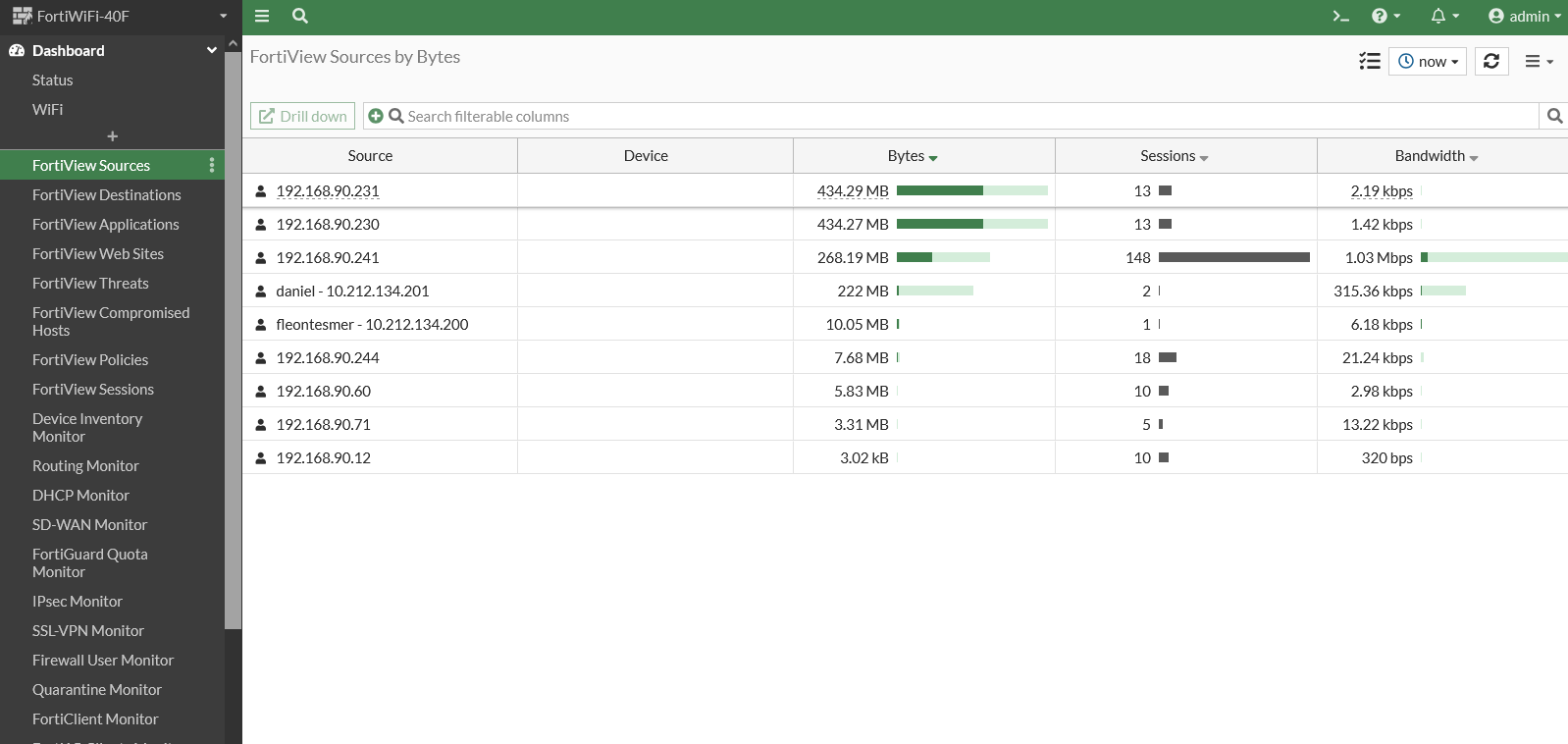Image resolution: width=1568 pixels, height=744 pixels.
Task: Click the Search filterable columns field
Action: [962, 116]
